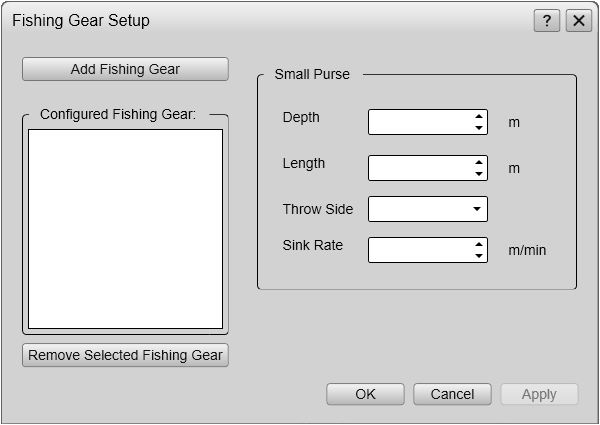Focus the Depth input field

(420, 122)
